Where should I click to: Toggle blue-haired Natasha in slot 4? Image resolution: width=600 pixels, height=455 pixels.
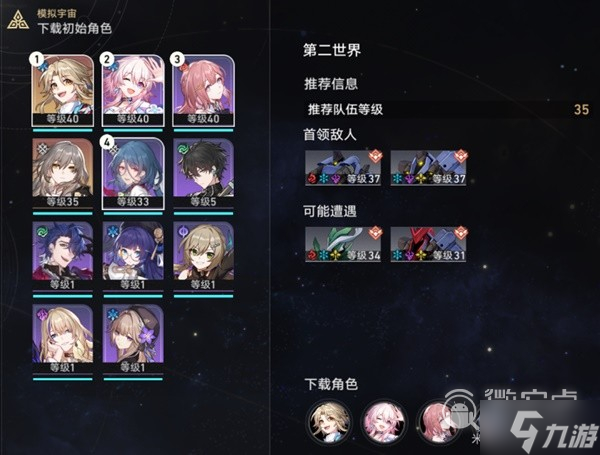coord(133,173)
